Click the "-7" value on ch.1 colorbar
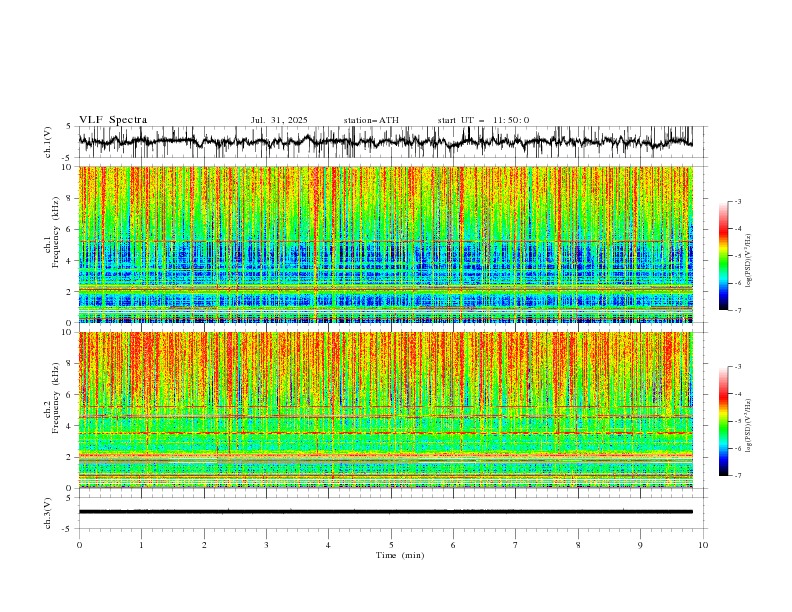The height and width of the screenshot is (612, 792). point(737,310)
